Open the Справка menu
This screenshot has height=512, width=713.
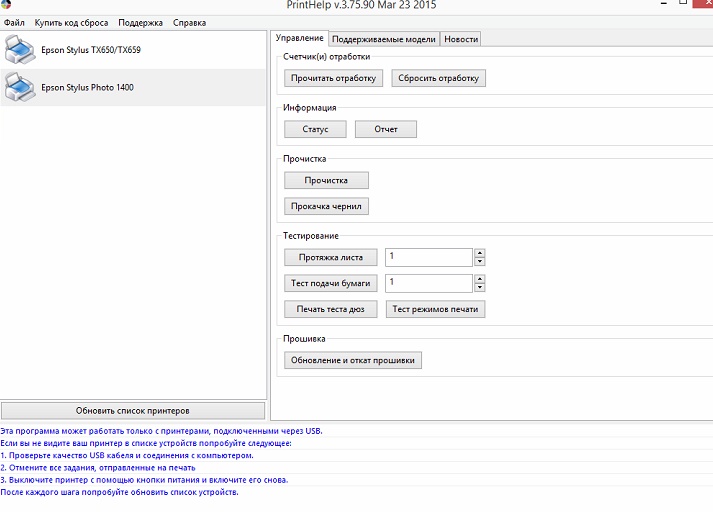[190, 23]
